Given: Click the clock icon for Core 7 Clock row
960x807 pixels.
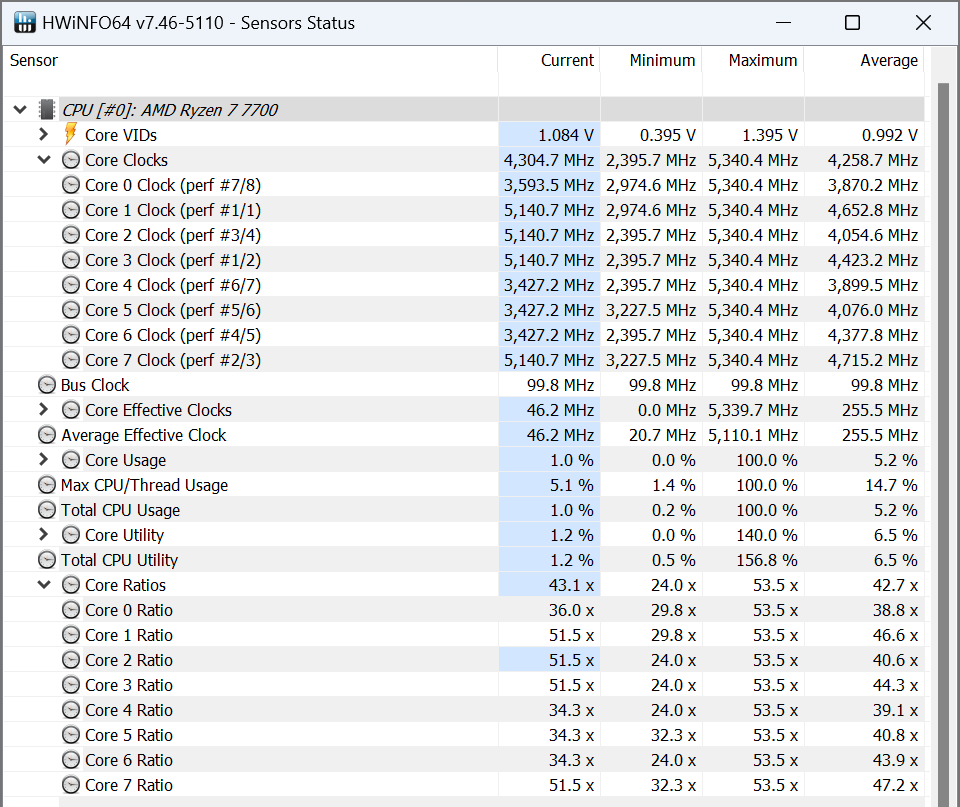Looking at the screenshot, I should [71, 360].
